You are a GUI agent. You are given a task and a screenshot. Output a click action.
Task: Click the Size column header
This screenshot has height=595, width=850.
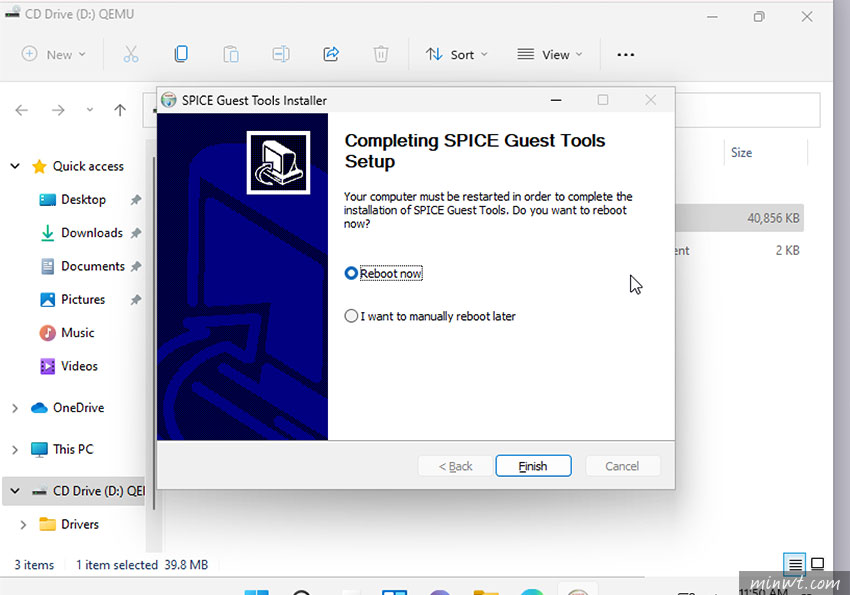point(741,152)
